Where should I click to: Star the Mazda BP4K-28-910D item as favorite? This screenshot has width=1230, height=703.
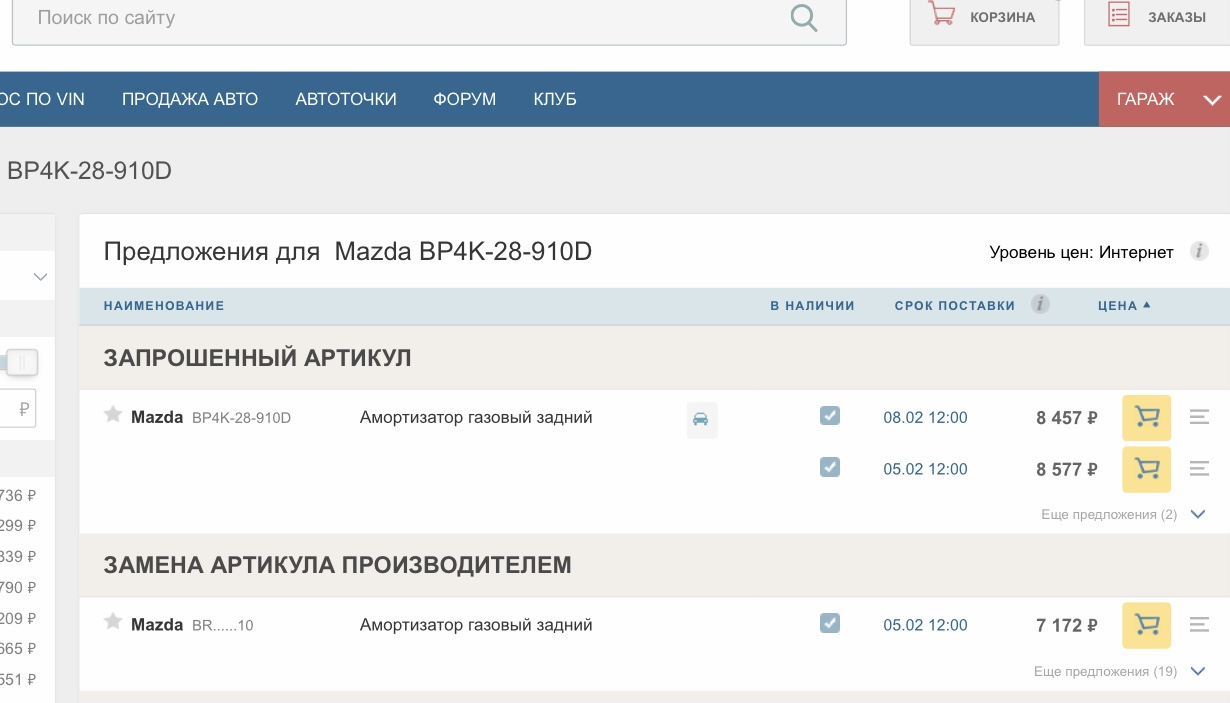tap(113, 415)
